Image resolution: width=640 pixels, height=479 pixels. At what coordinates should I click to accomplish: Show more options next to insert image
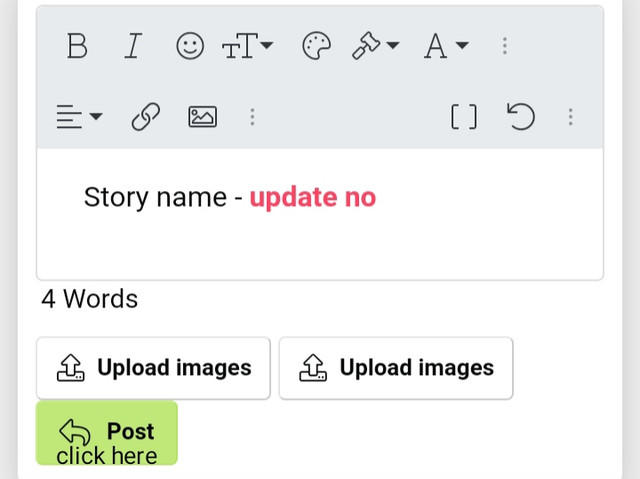pyautogui.click(x=252, y=117)
